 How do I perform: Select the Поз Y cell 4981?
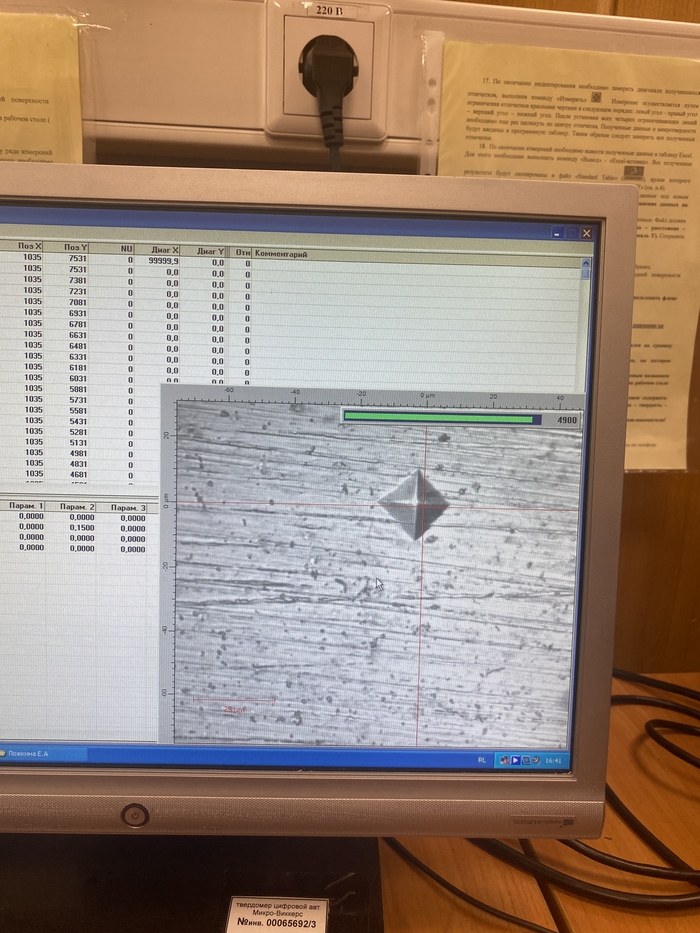click(x=66, y=453)
